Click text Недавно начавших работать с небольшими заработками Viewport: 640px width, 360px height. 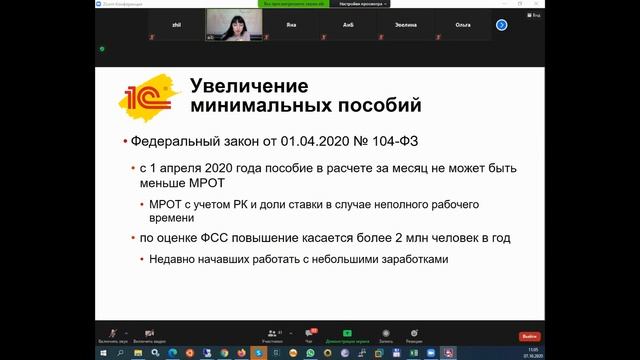tap(299, 259)
